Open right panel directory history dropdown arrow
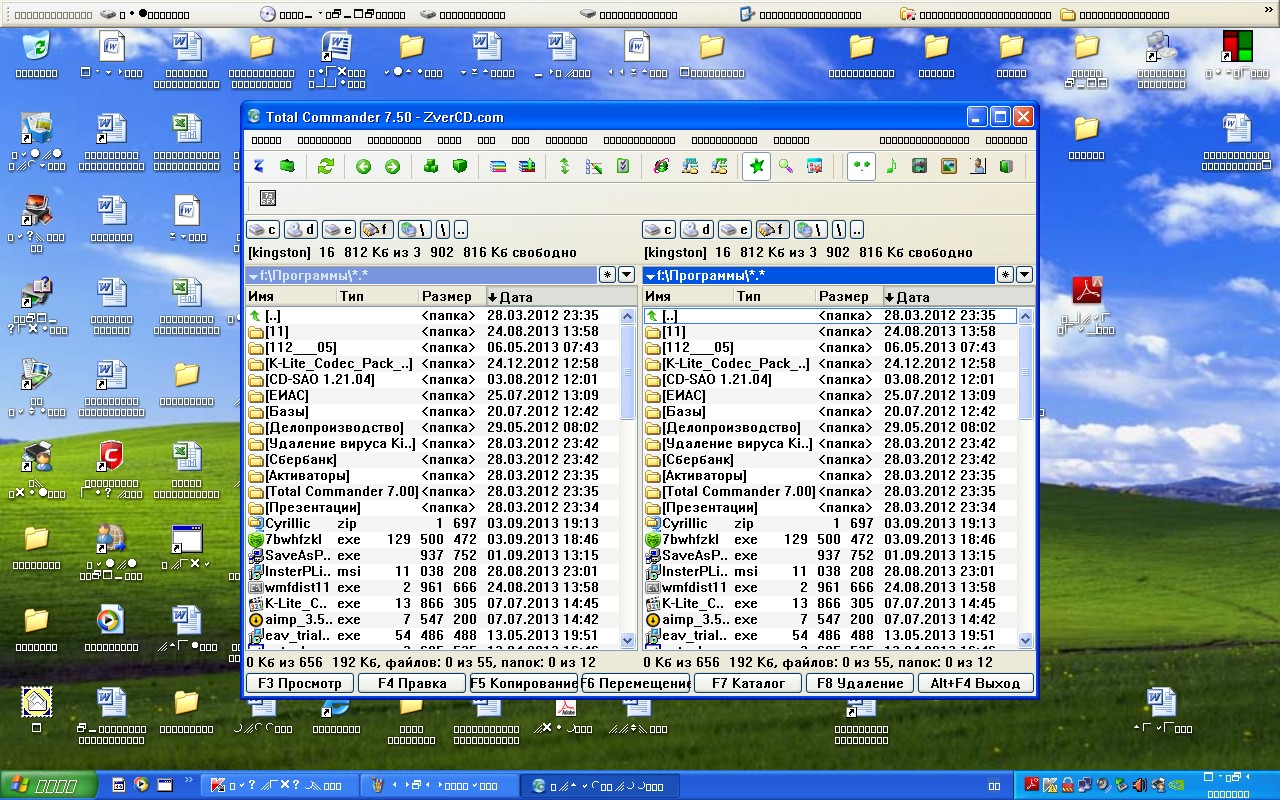 (1023, 275)
